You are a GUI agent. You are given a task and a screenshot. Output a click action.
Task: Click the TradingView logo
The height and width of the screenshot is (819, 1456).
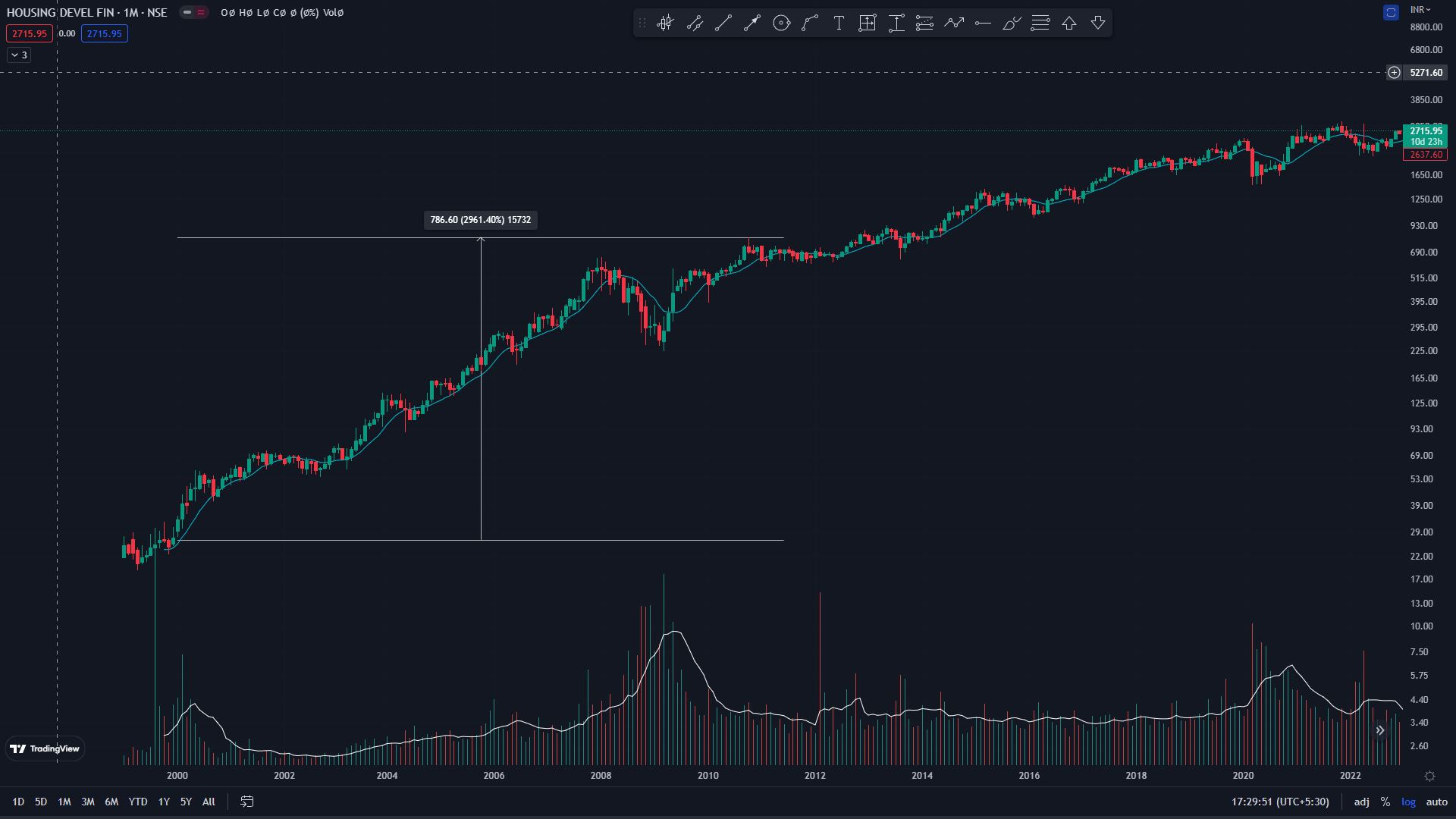[45, 748]
